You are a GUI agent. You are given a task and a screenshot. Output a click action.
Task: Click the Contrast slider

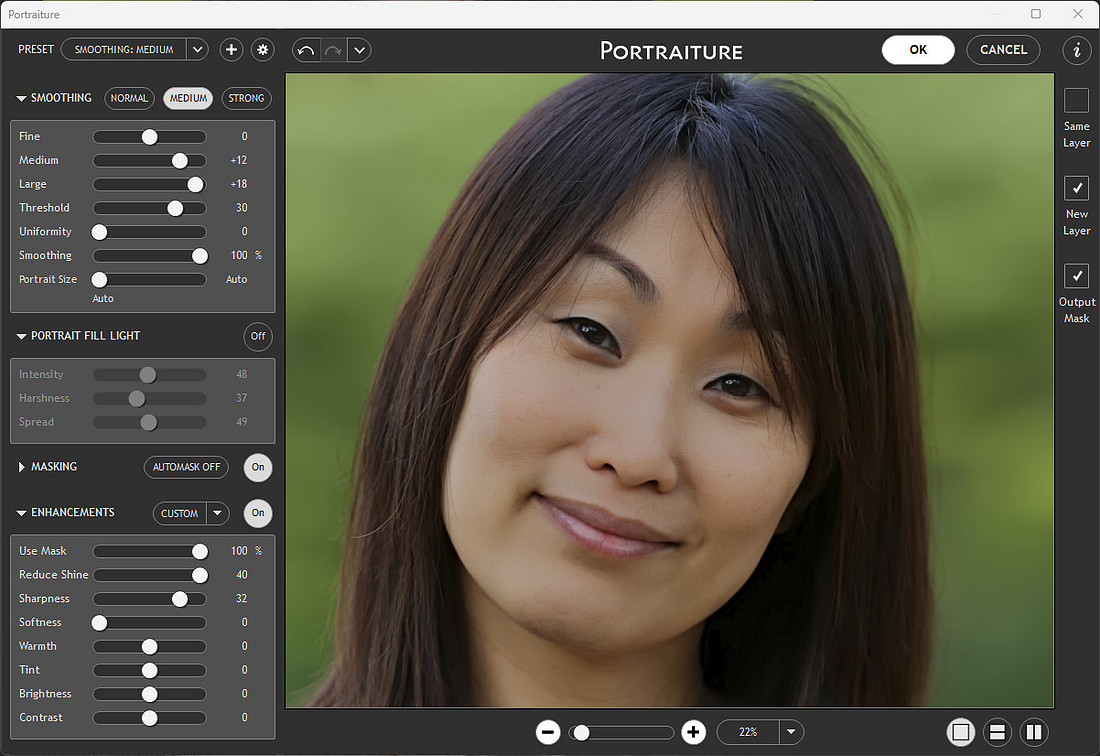(x=149, y=718)
